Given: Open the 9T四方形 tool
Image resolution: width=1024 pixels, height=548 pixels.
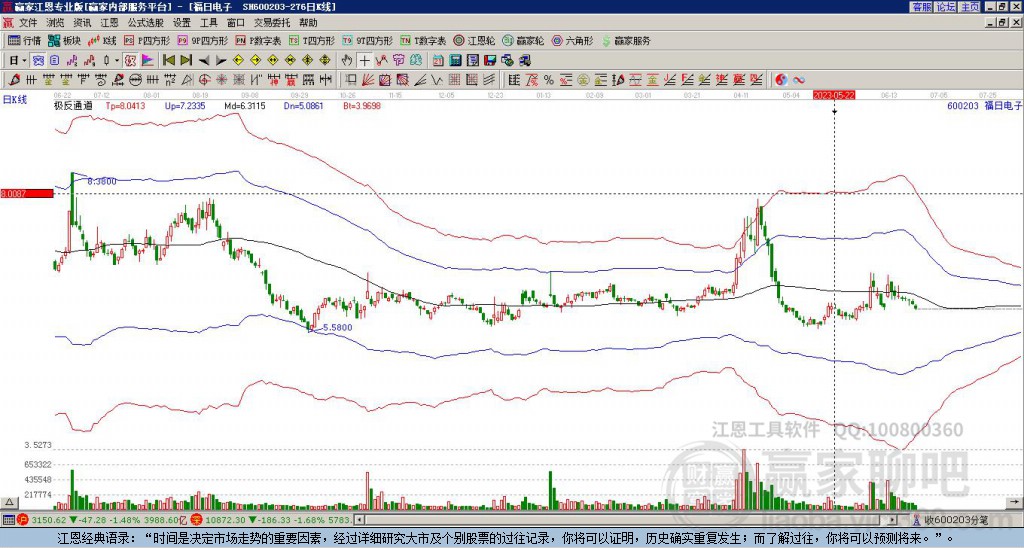Looking at the screenshot, I should [x=367, y=40].
